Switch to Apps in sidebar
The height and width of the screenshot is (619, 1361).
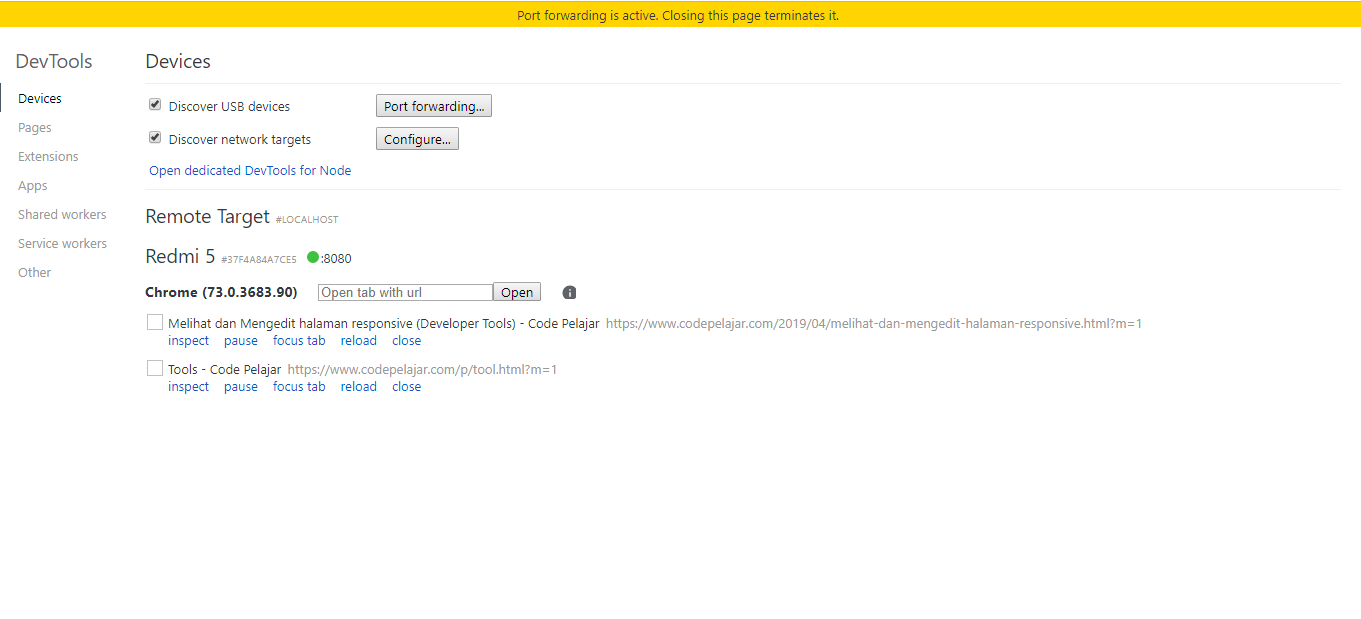[33, 185]
